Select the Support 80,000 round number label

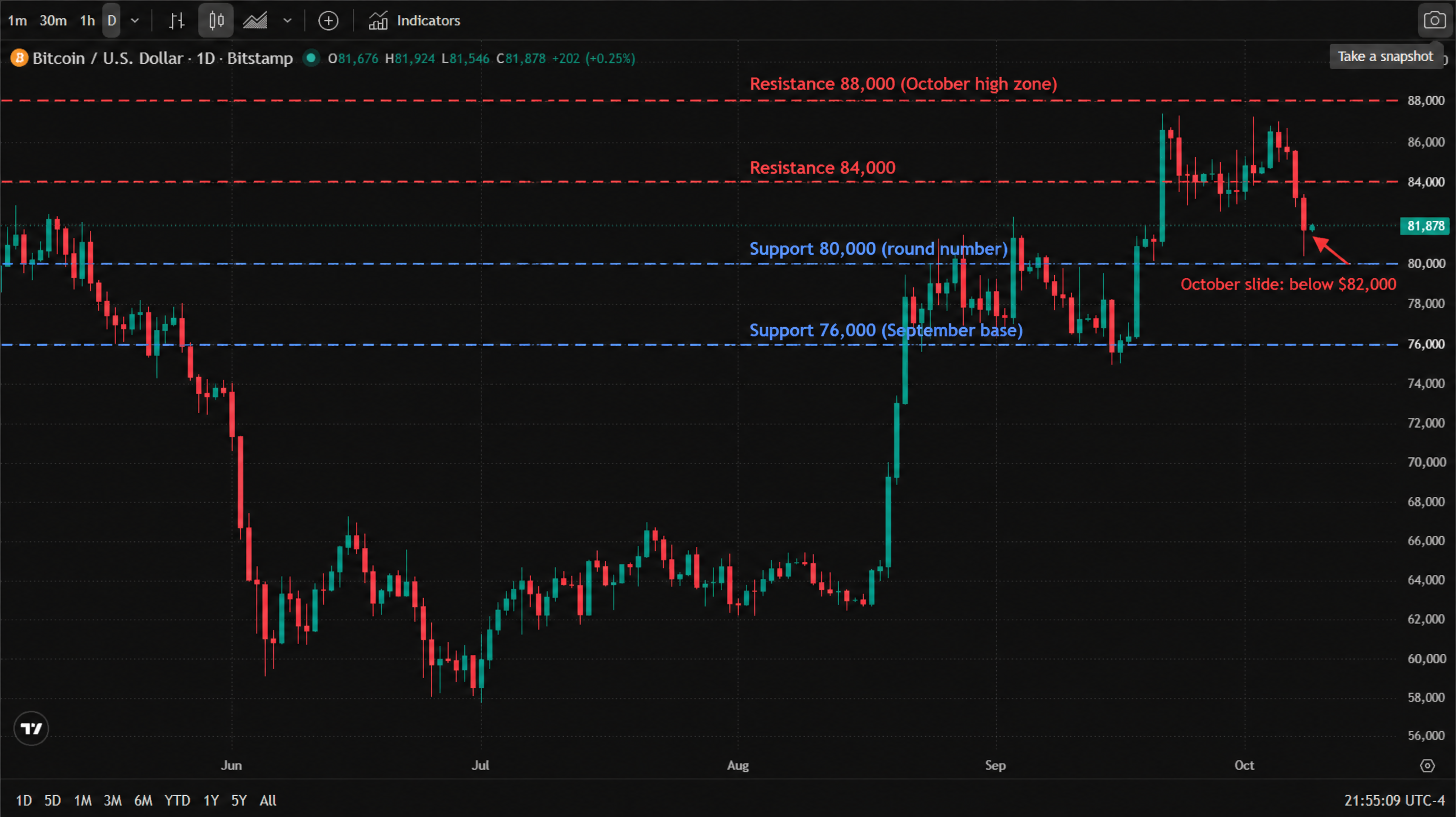coord(879,248)
